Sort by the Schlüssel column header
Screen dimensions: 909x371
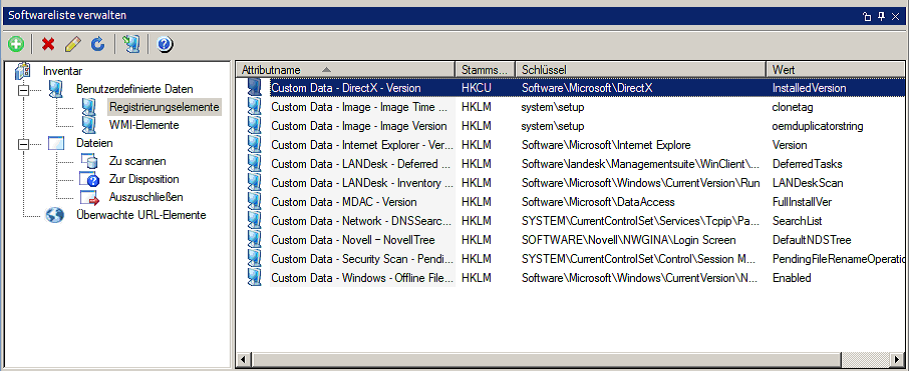[x=641, y=70]
